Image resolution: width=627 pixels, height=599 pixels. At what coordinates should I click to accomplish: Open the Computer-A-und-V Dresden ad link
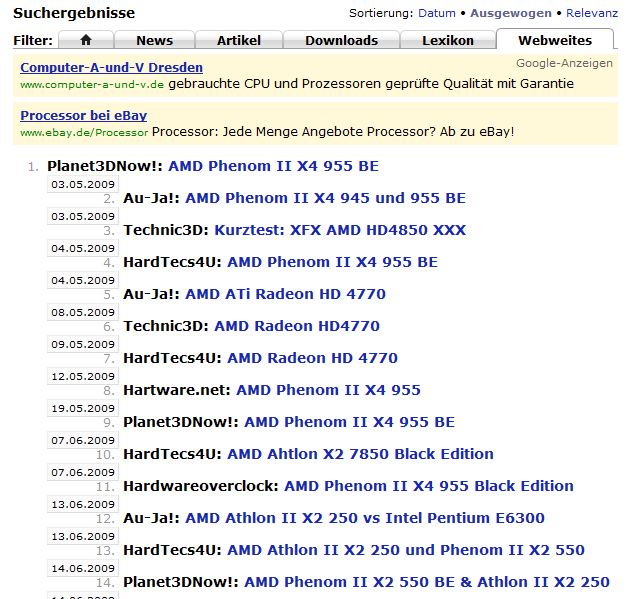tap(112, 67)
